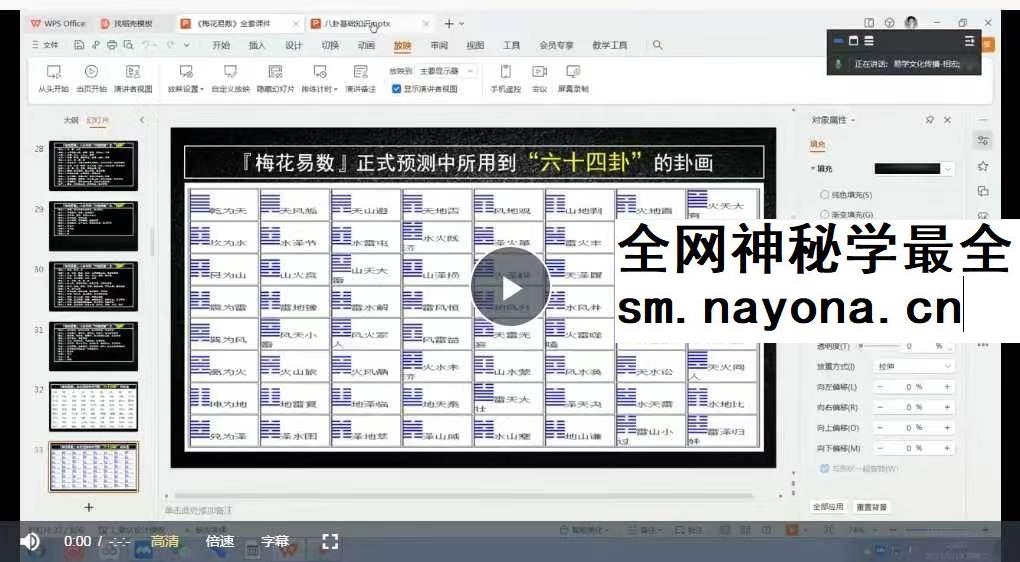1020x562 pixels.
Task: Open the 字幕 subtitles option
Action: 275,541
